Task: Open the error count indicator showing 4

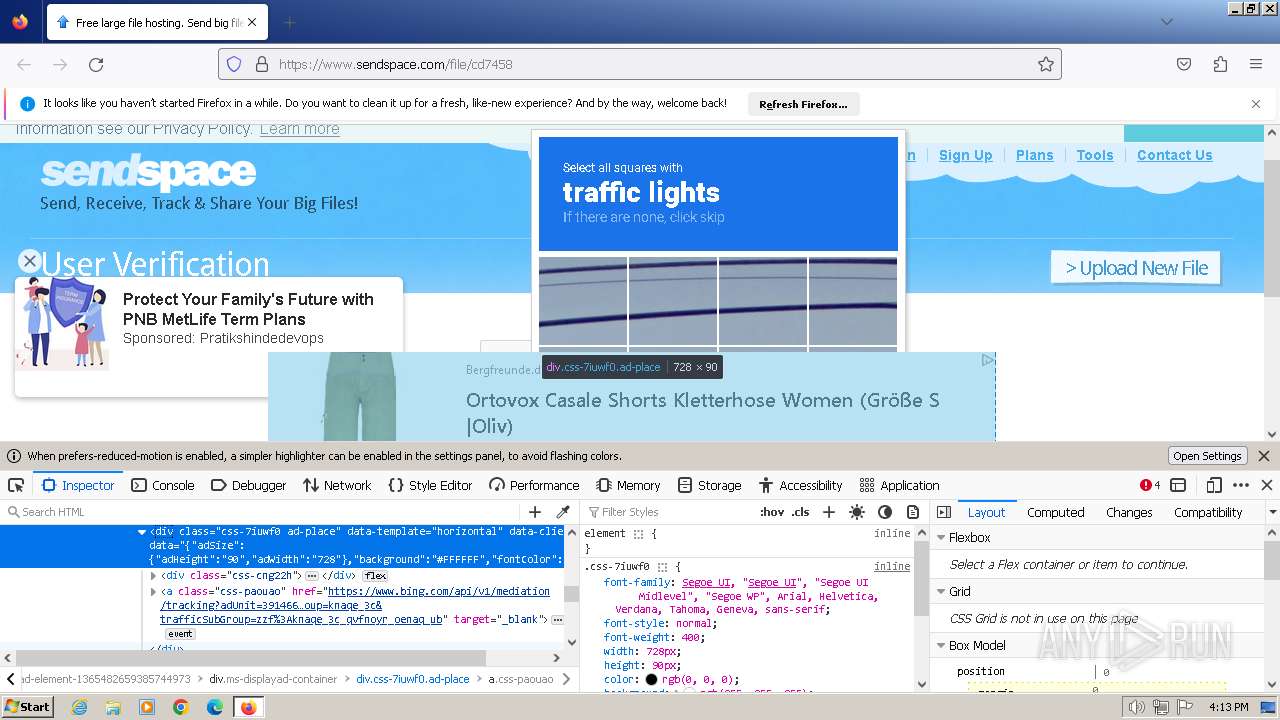Action: tap(1150, 485)
